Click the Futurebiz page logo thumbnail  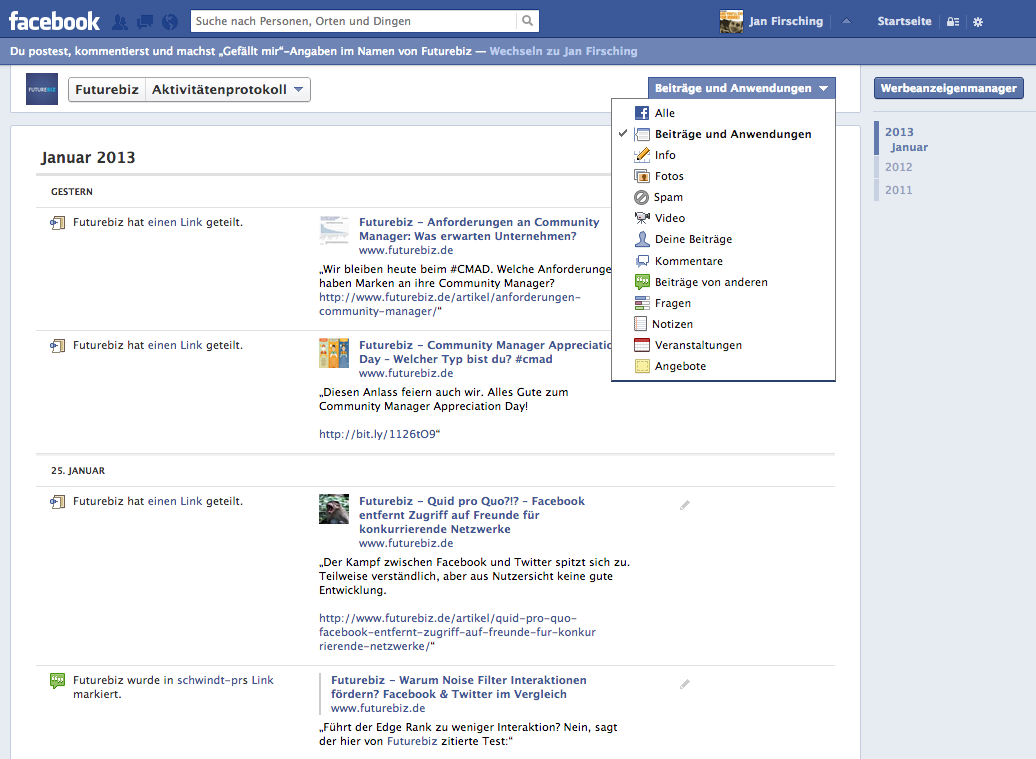point(42,89)
